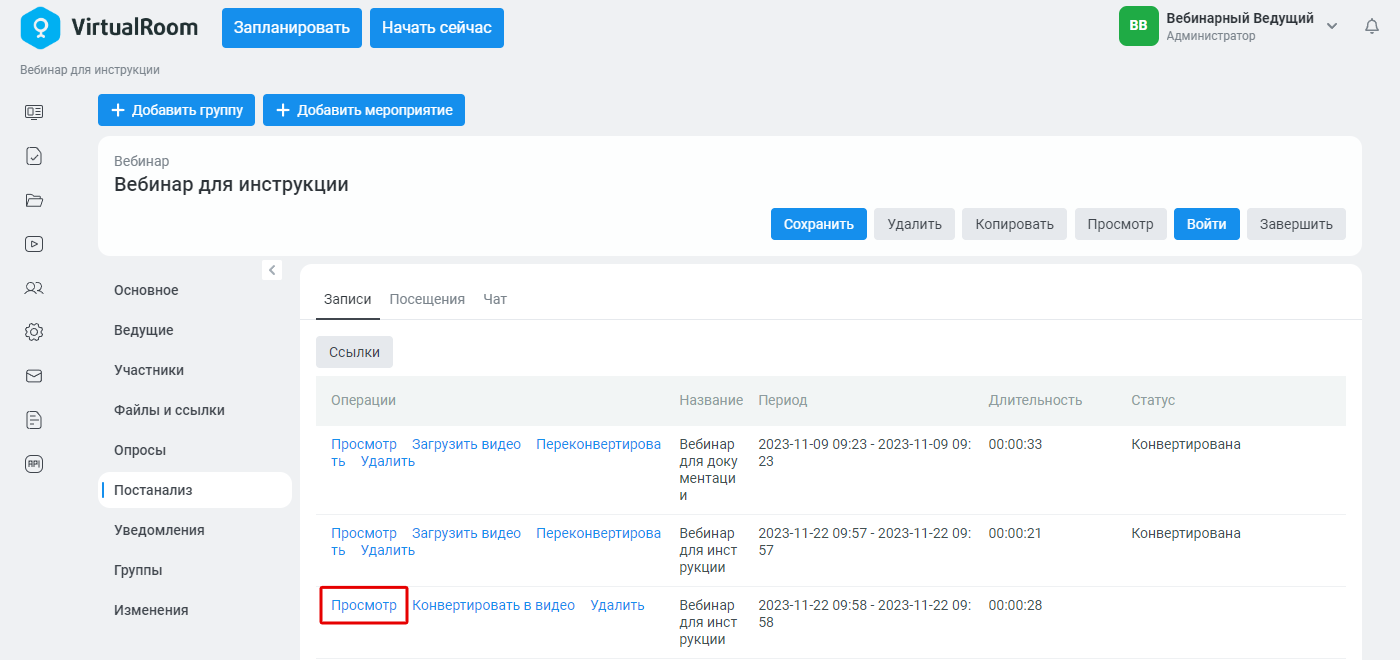Click the Начать сейчас button
Screen dimensions: 1400x660
[437, 28]
